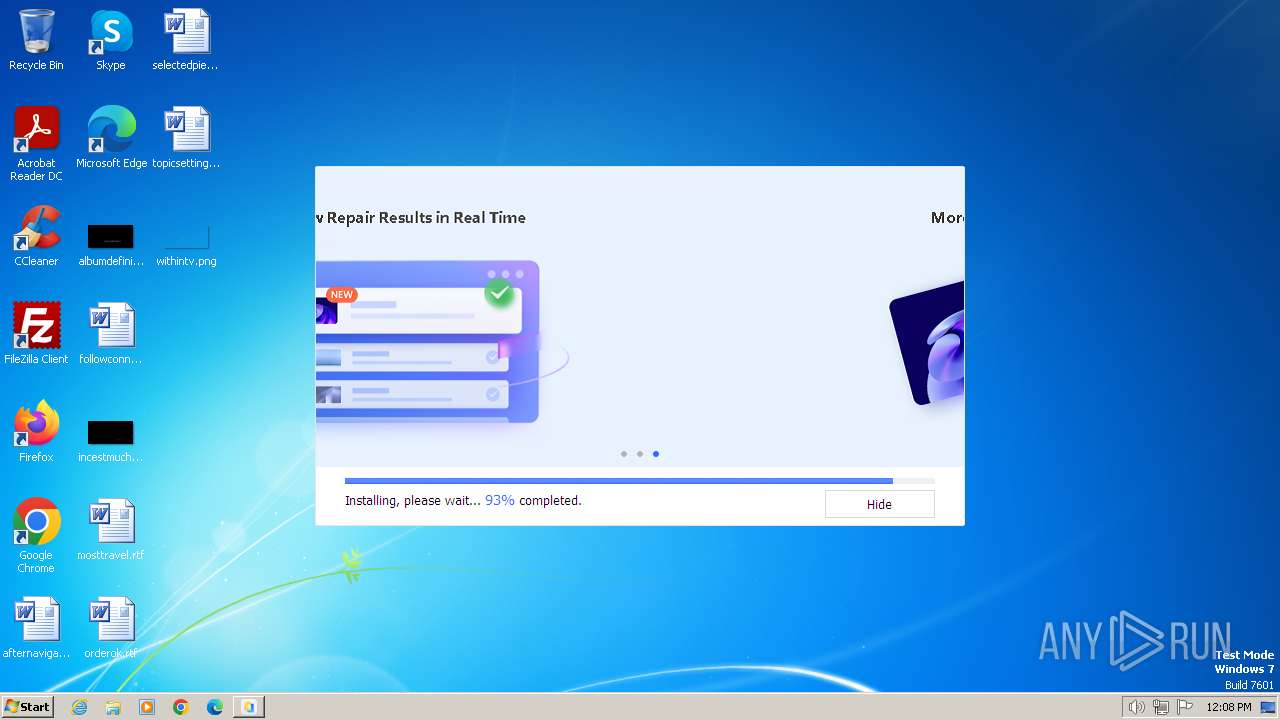Screen dimensions: 1280x720
Task: Select the topicsetting... Word document
Action: pos(185,138)
